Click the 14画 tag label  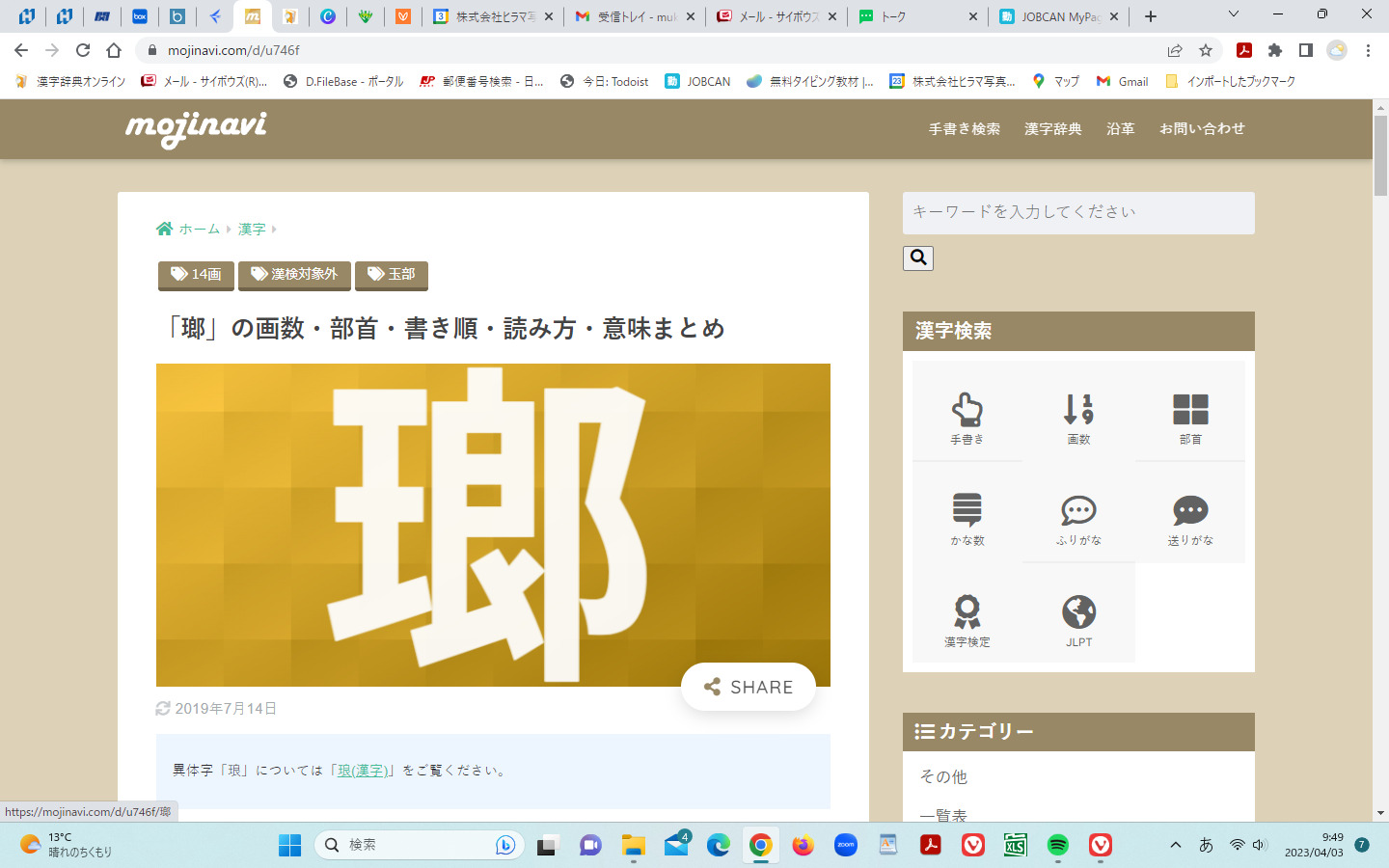(197, 275)
